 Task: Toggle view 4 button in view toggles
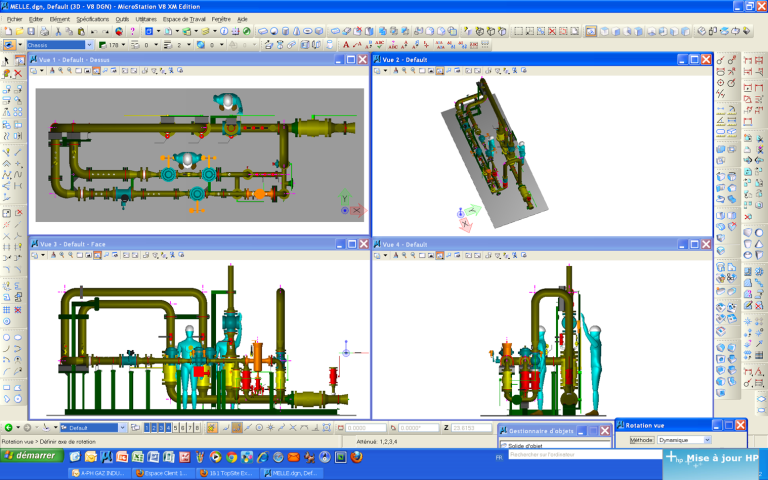[x=168, y=428]
